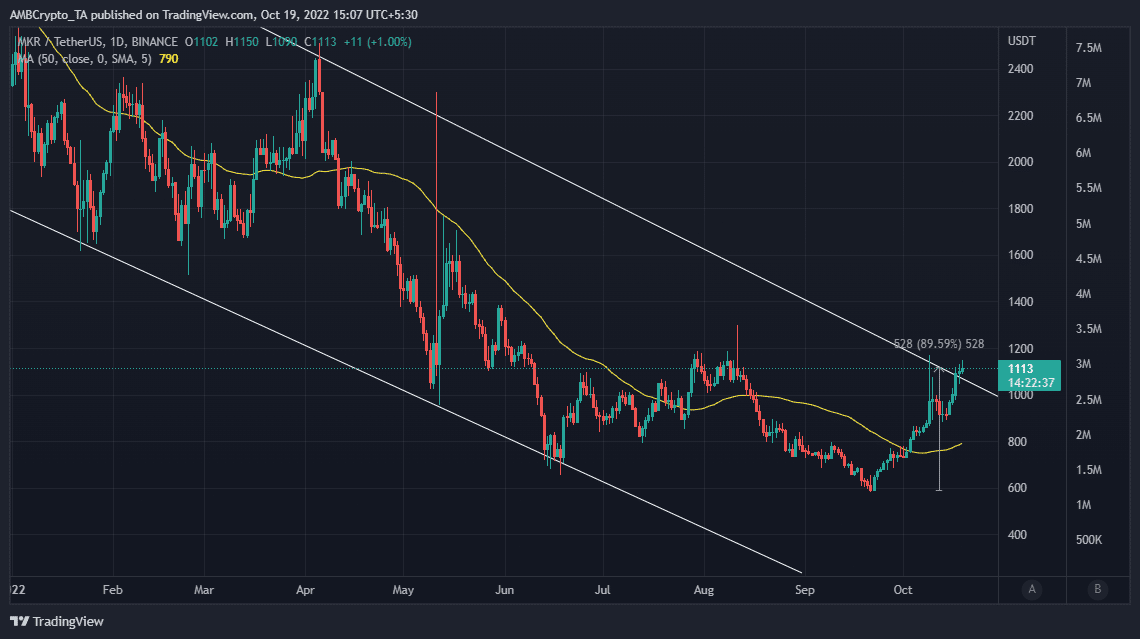Image resolution: width=1140 pixels, height=639 pixels.
Task: Click the Mar label on time axis
Action: pyautogui.click(x=204, y=590)
